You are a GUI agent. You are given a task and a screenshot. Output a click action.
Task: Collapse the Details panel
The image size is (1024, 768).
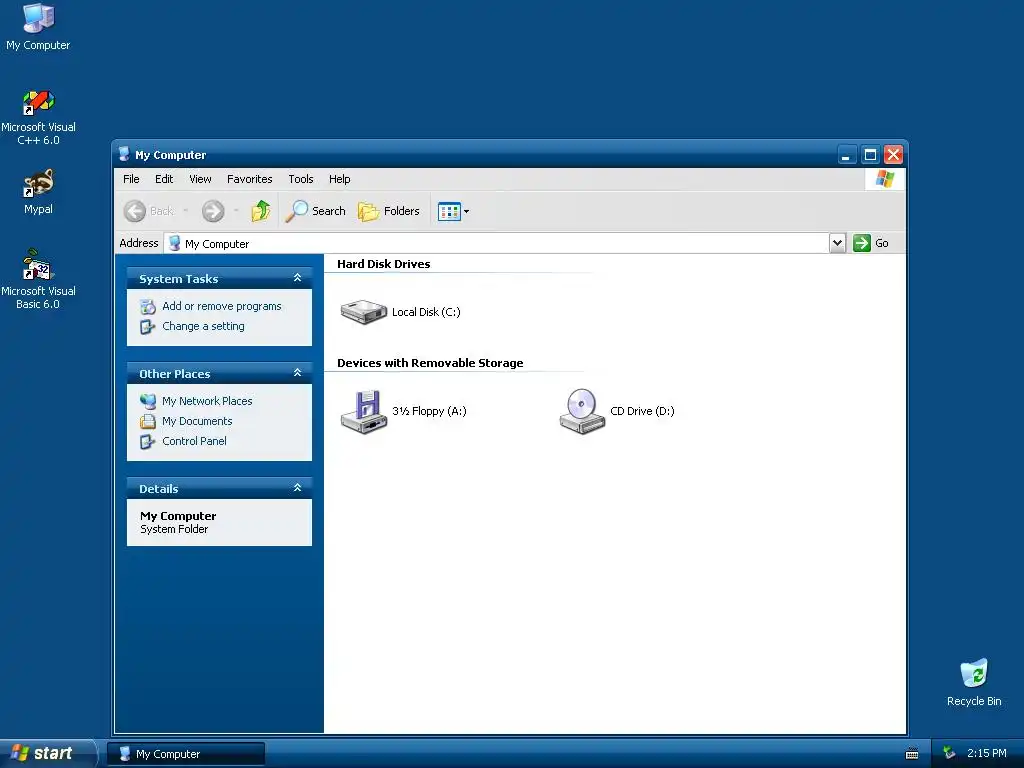pos(297,488)
